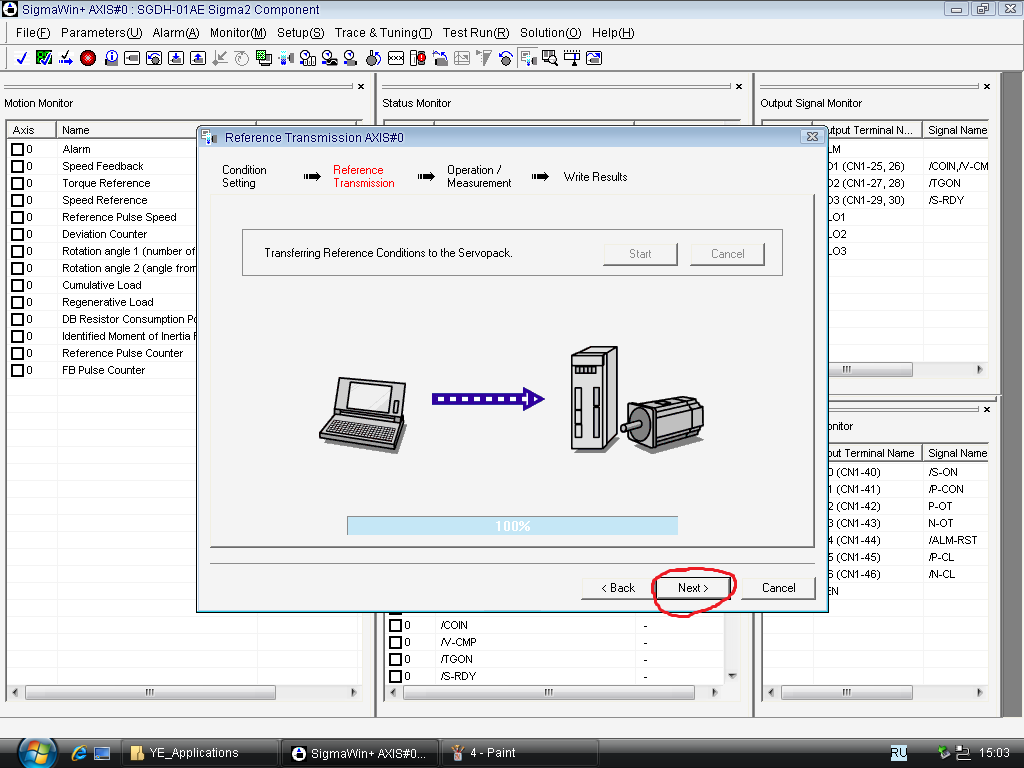Click the Cancel button beside Start
Screen dimensions: 1024x768
728,254
